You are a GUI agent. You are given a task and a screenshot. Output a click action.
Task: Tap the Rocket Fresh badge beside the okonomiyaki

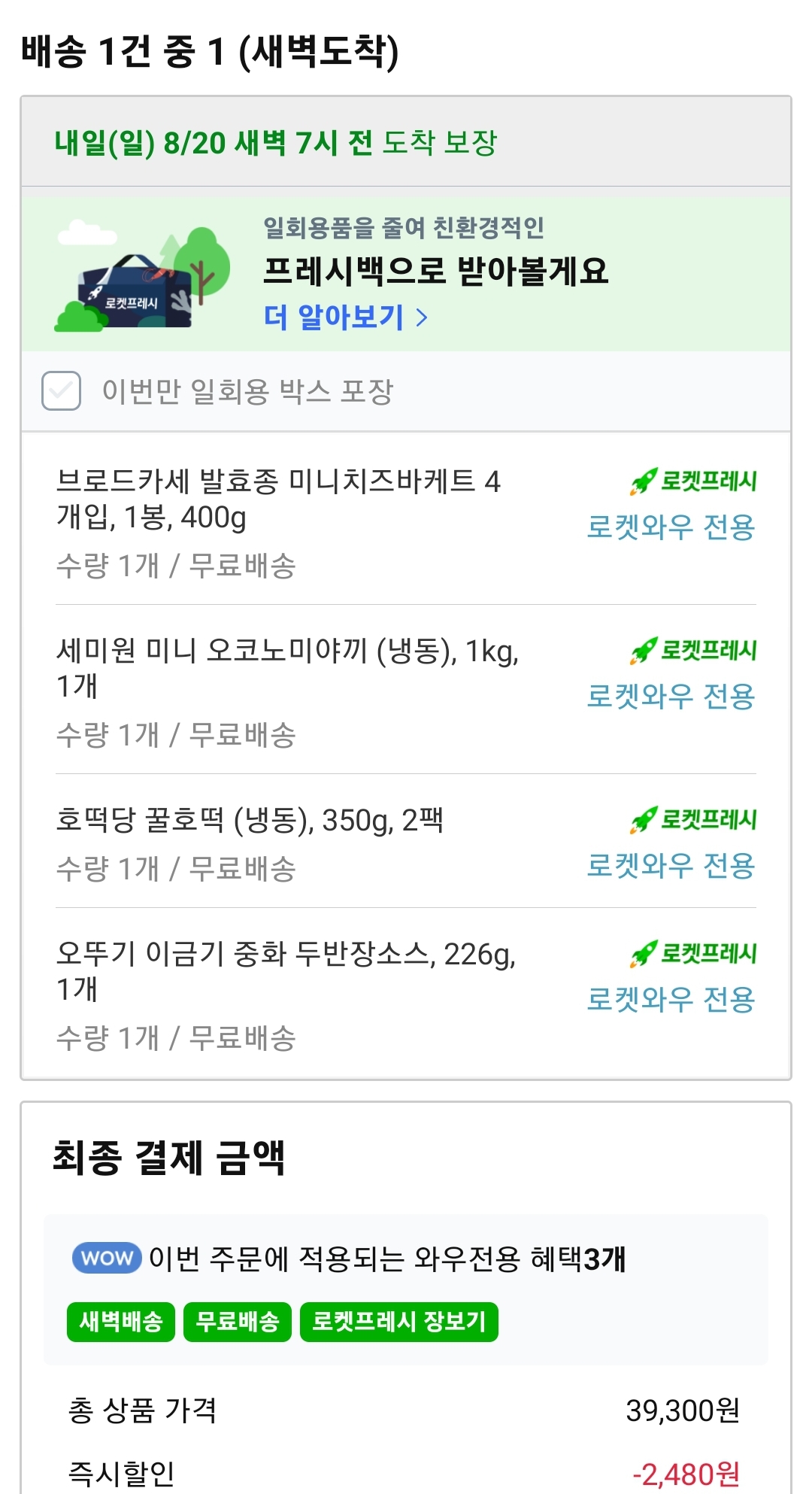tap(693, 650)
